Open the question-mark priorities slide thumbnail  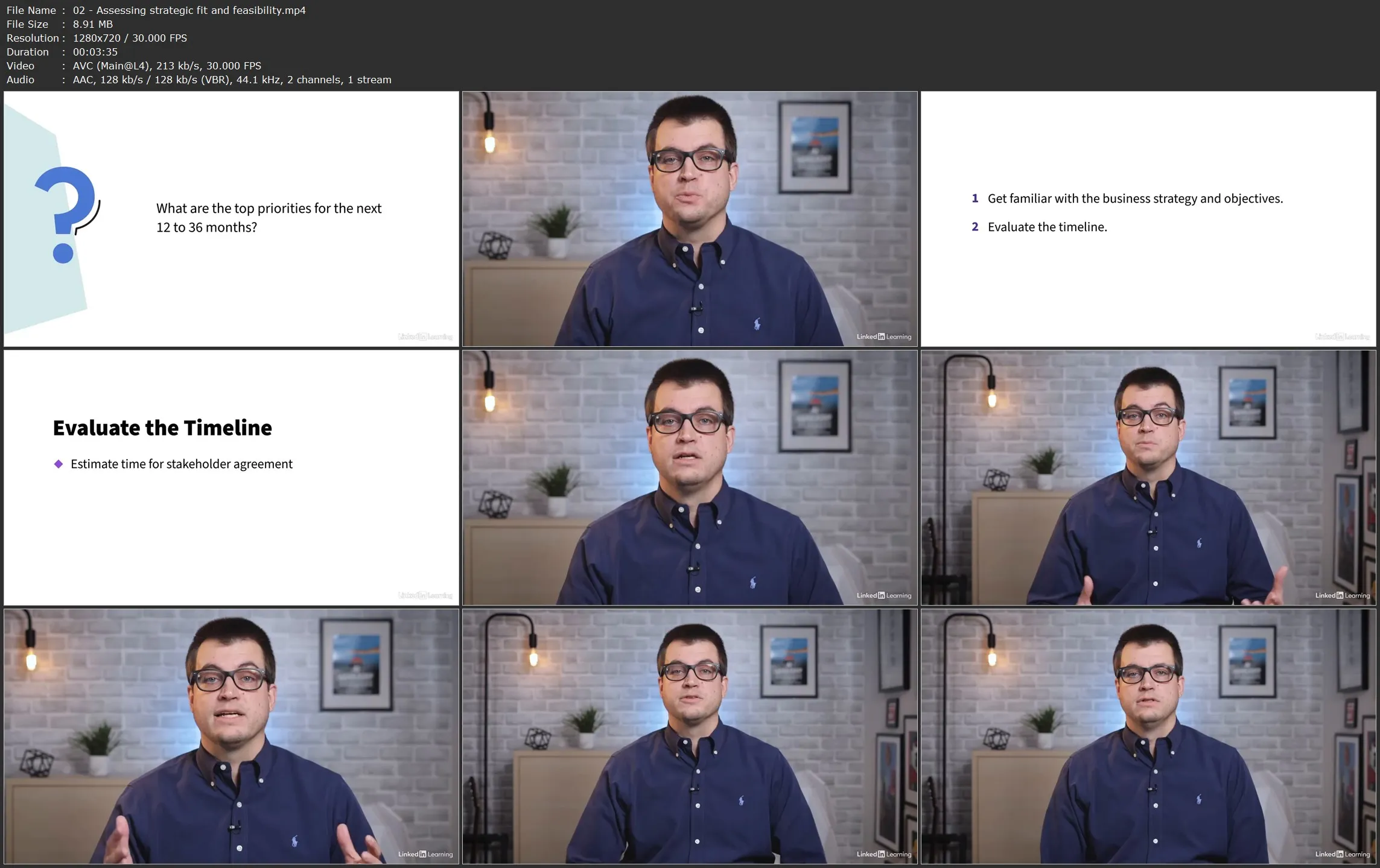pos(231,219)
